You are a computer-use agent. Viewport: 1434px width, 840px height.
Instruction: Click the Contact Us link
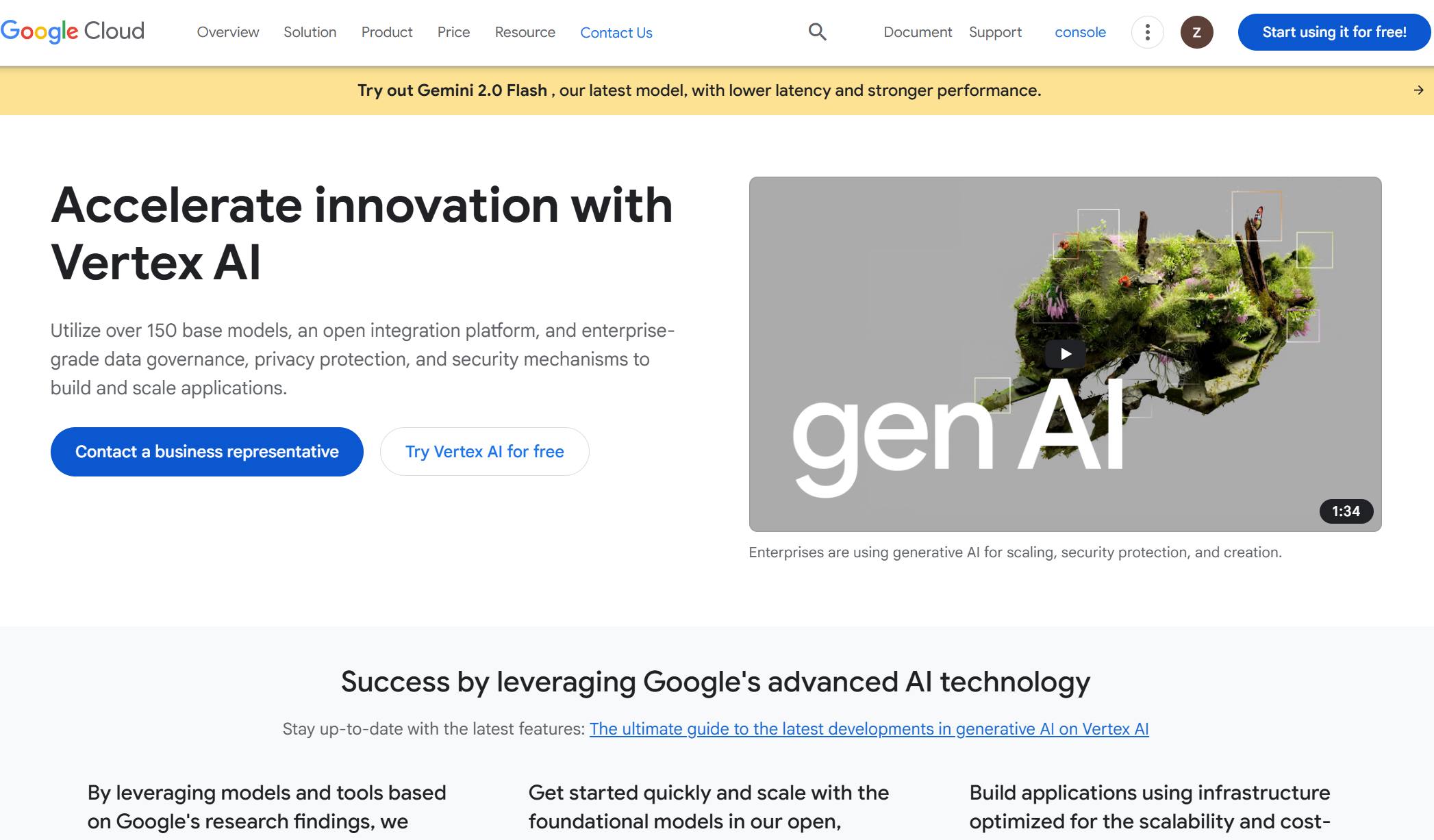click(616, 33)
